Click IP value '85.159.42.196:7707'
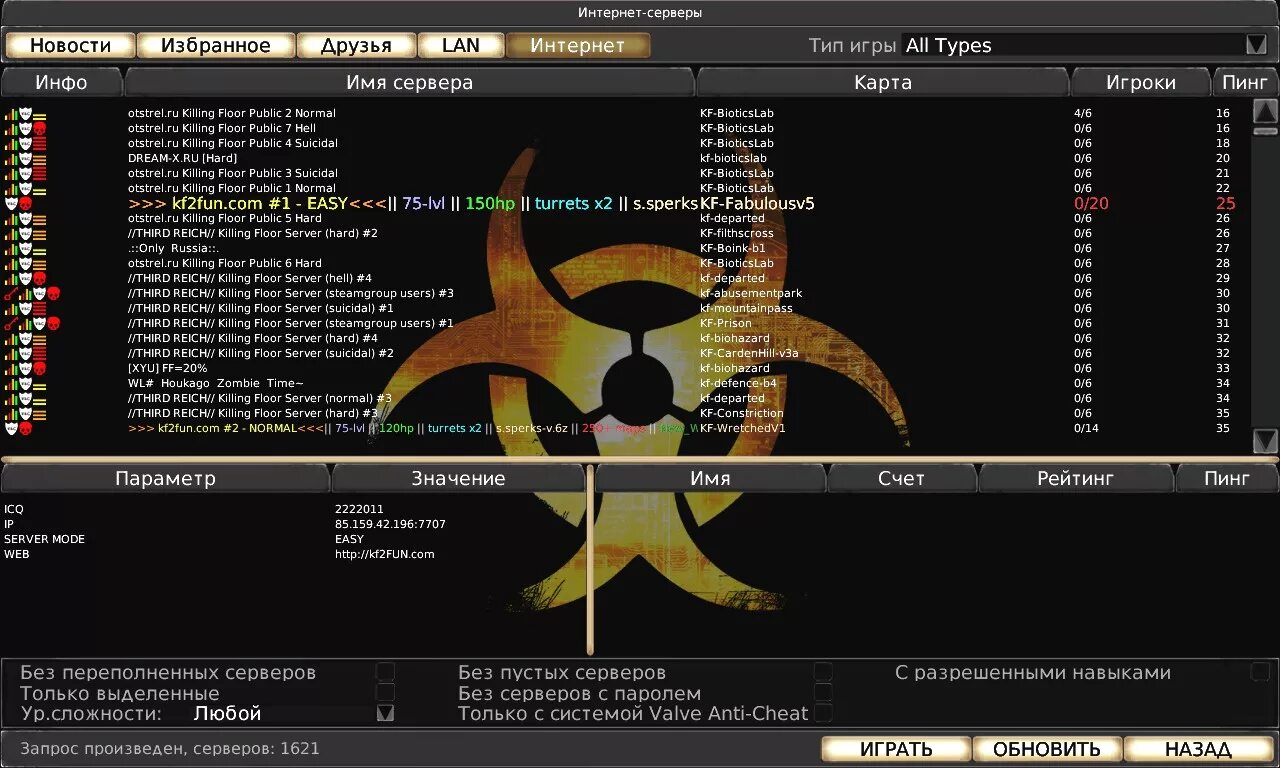The height and width of the screenshot is (768, 1280). (390, 524)
